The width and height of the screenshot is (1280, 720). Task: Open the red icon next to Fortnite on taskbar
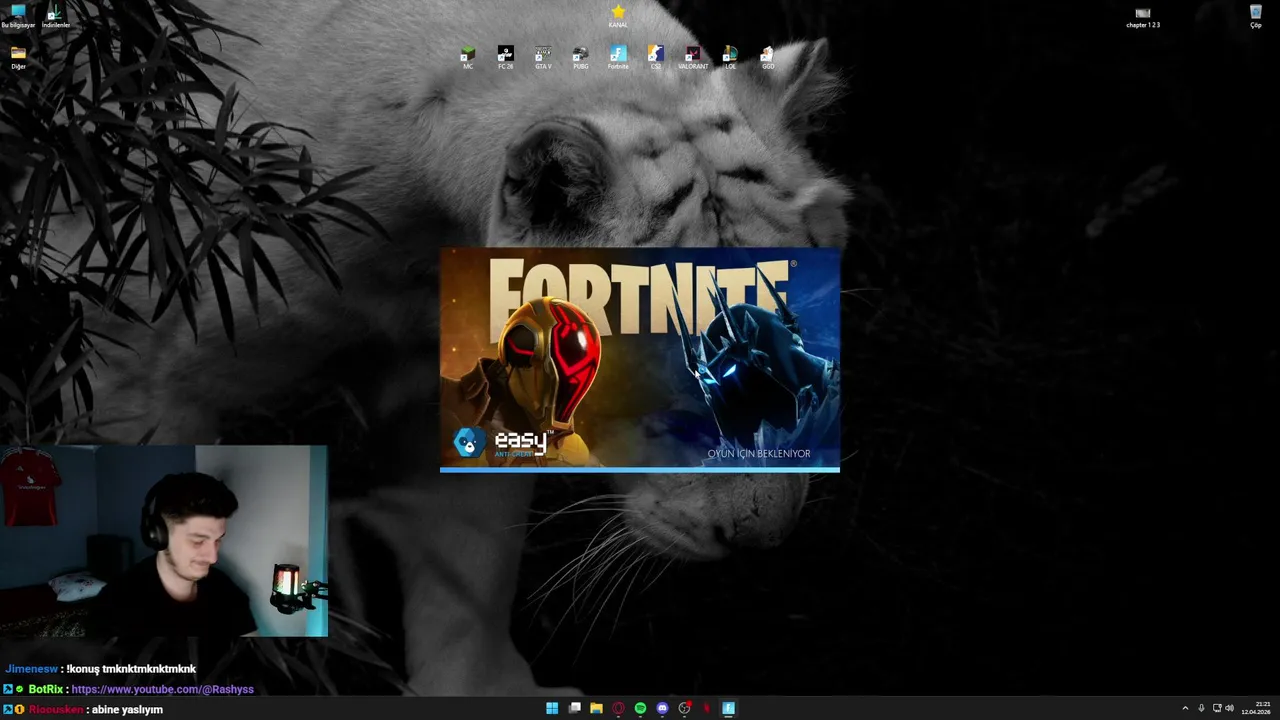coord(707,708)
